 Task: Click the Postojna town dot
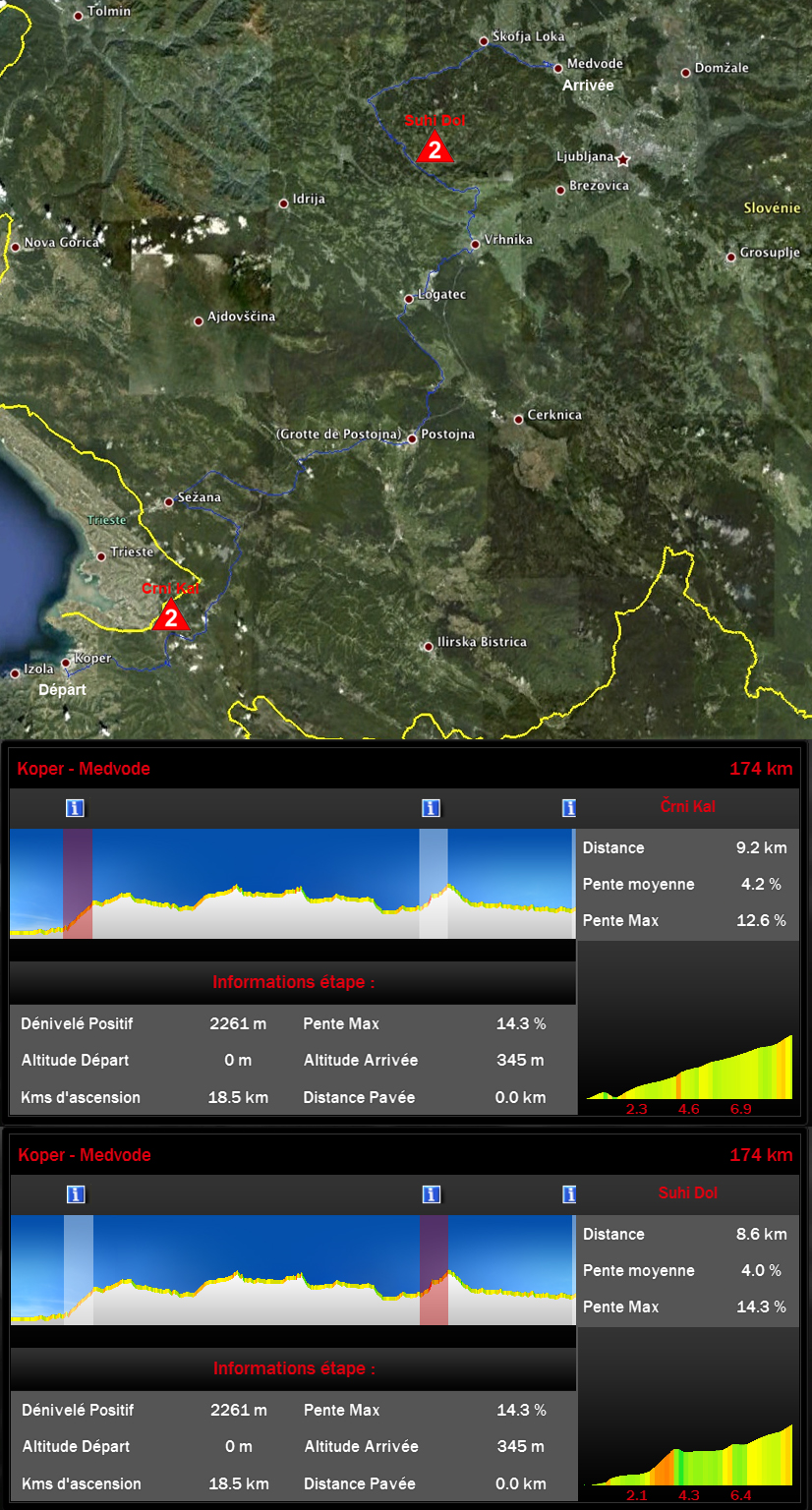[412, 438]
